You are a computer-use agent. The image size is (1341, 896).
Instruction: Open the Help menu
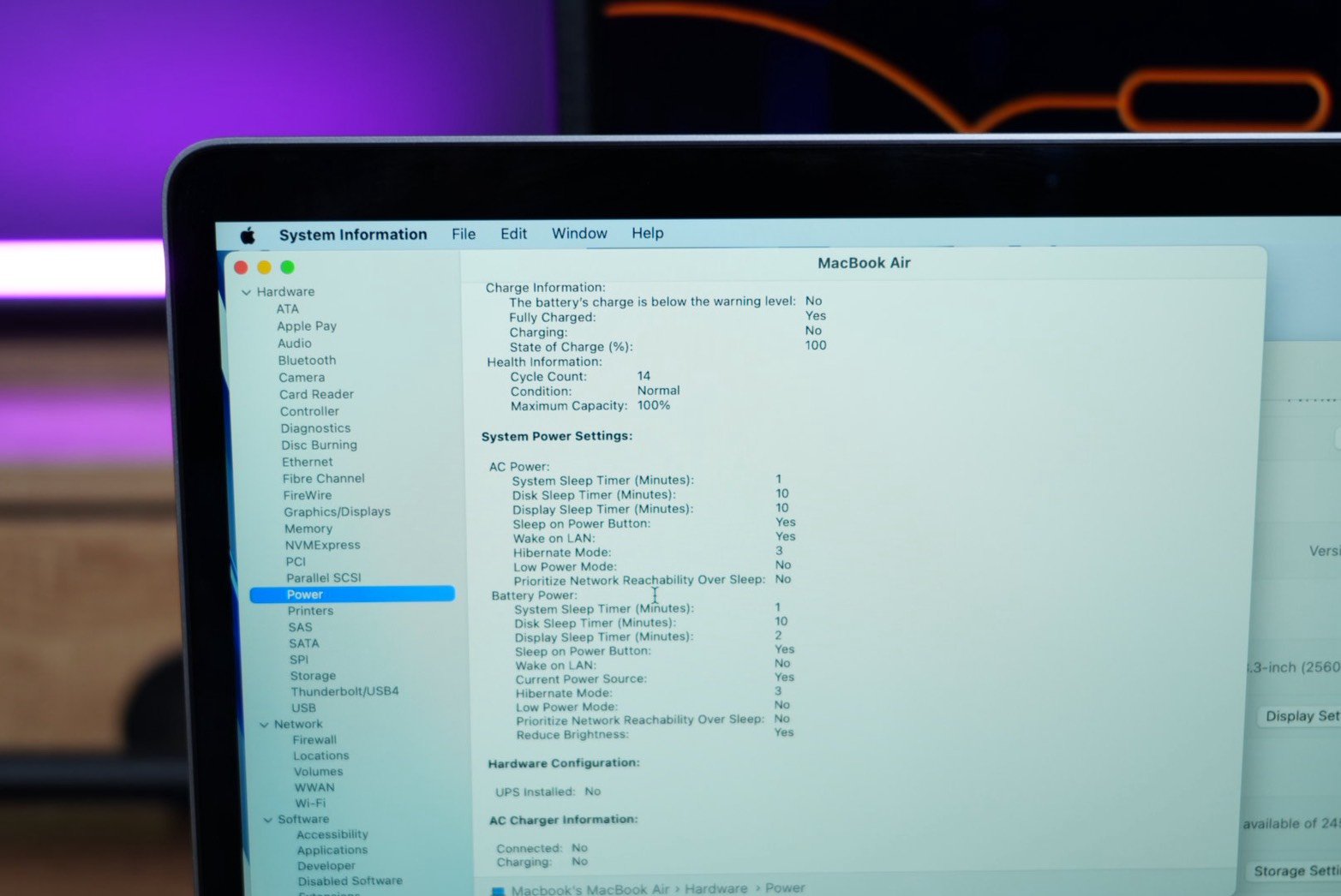coord(647,233)
